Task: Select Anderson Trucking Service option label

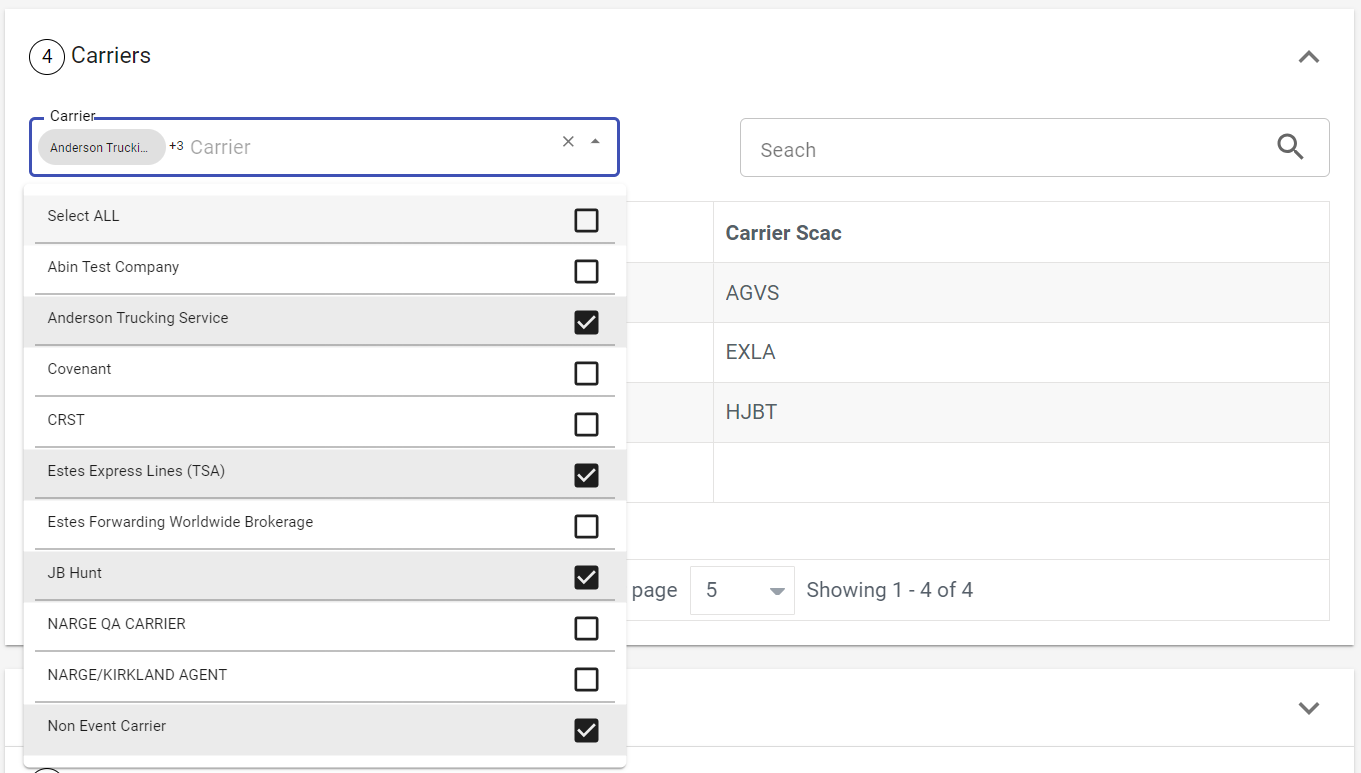Action: [138, 318]
